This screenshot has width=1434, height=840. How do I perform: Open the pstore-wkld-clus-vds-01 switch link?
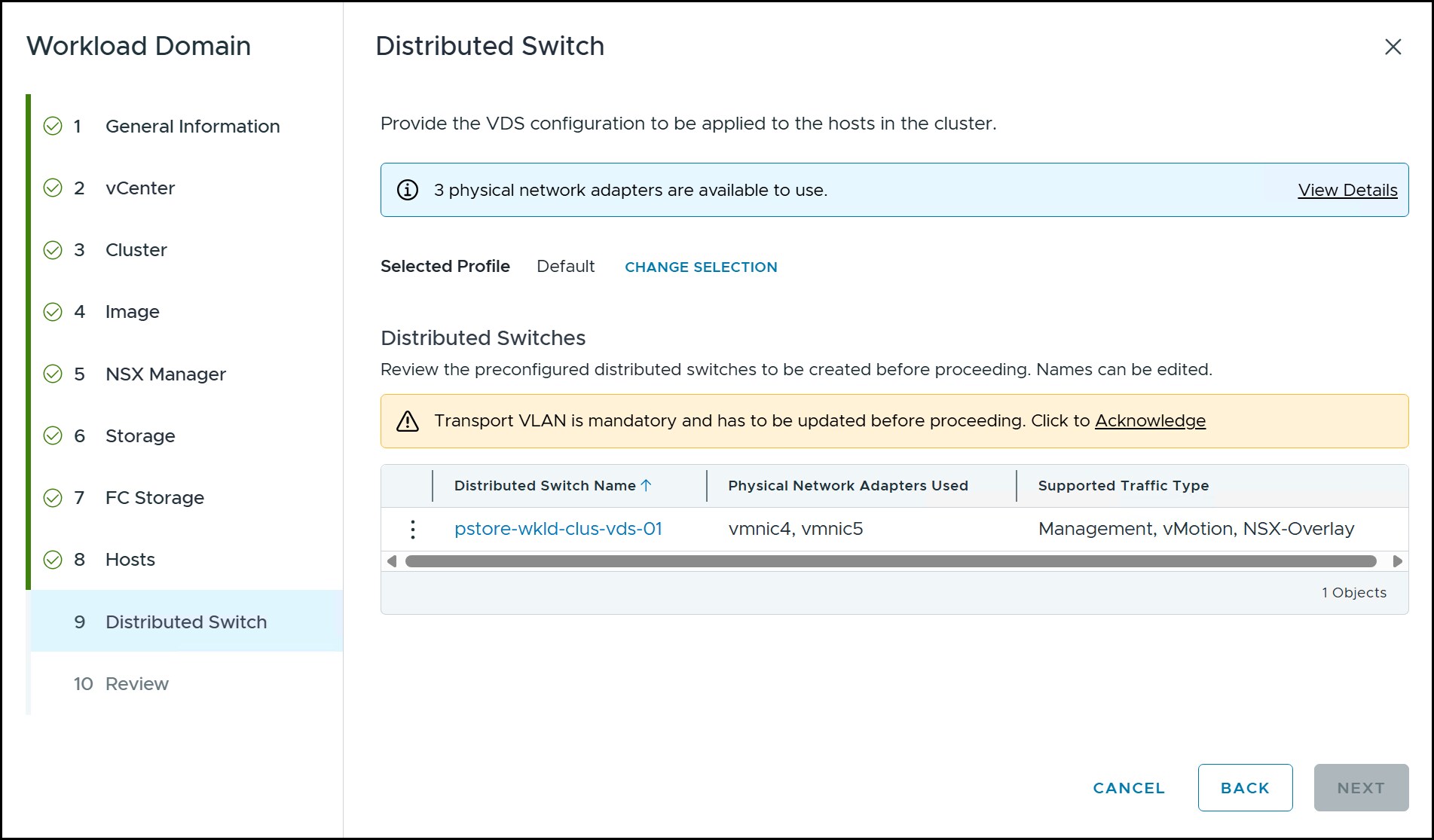tap(558, 529)
